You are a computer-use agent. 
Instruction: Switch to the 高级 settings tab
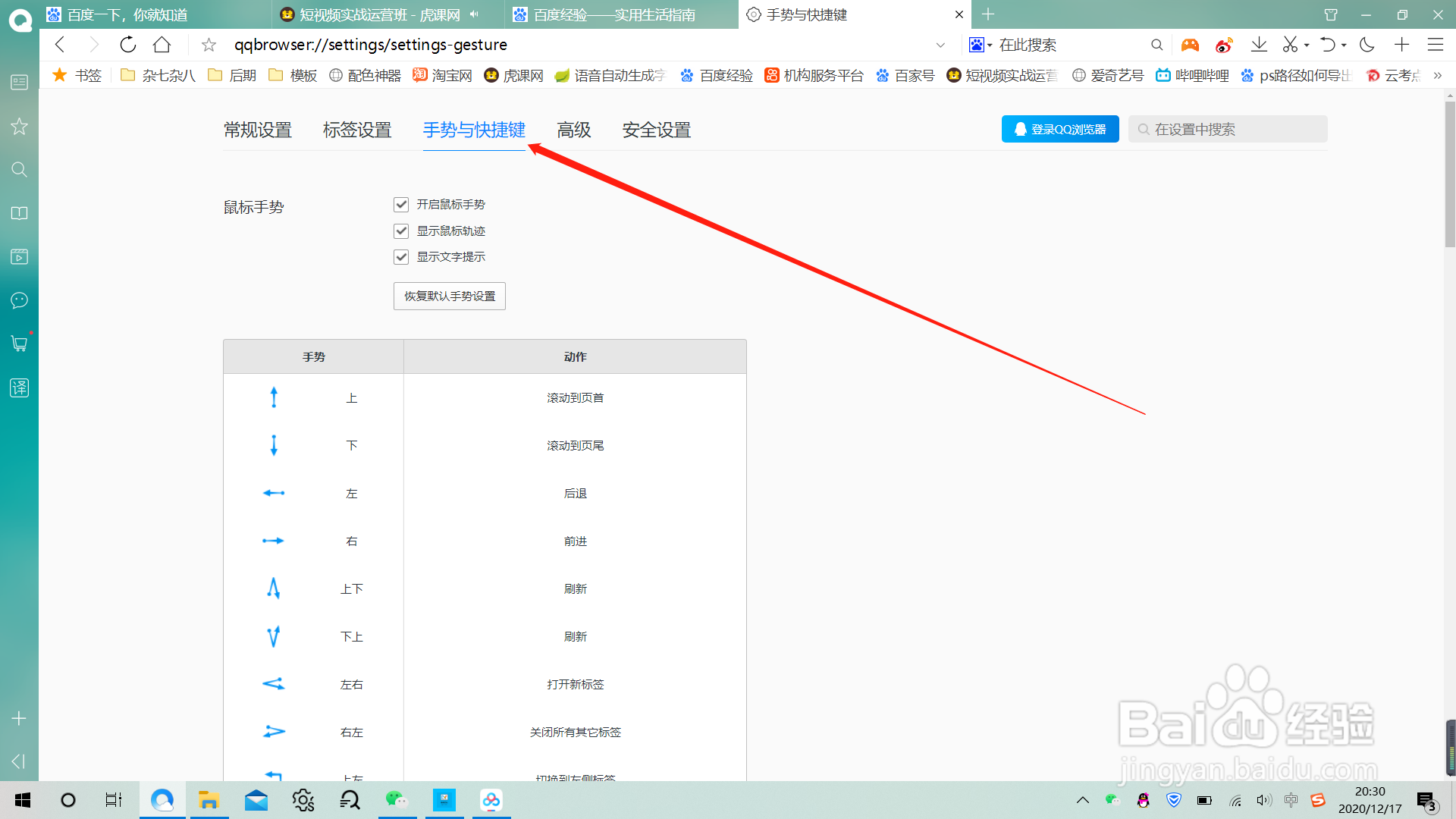coord(573,130)
